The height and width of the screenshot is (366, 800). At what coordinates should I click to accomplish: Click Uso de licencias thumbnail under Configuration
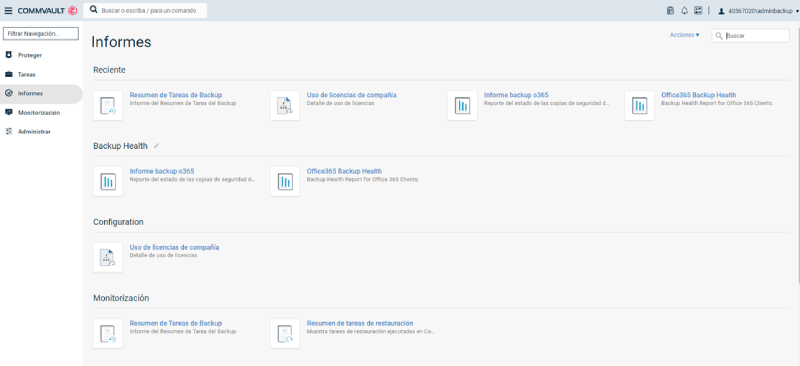pos(108,257)
